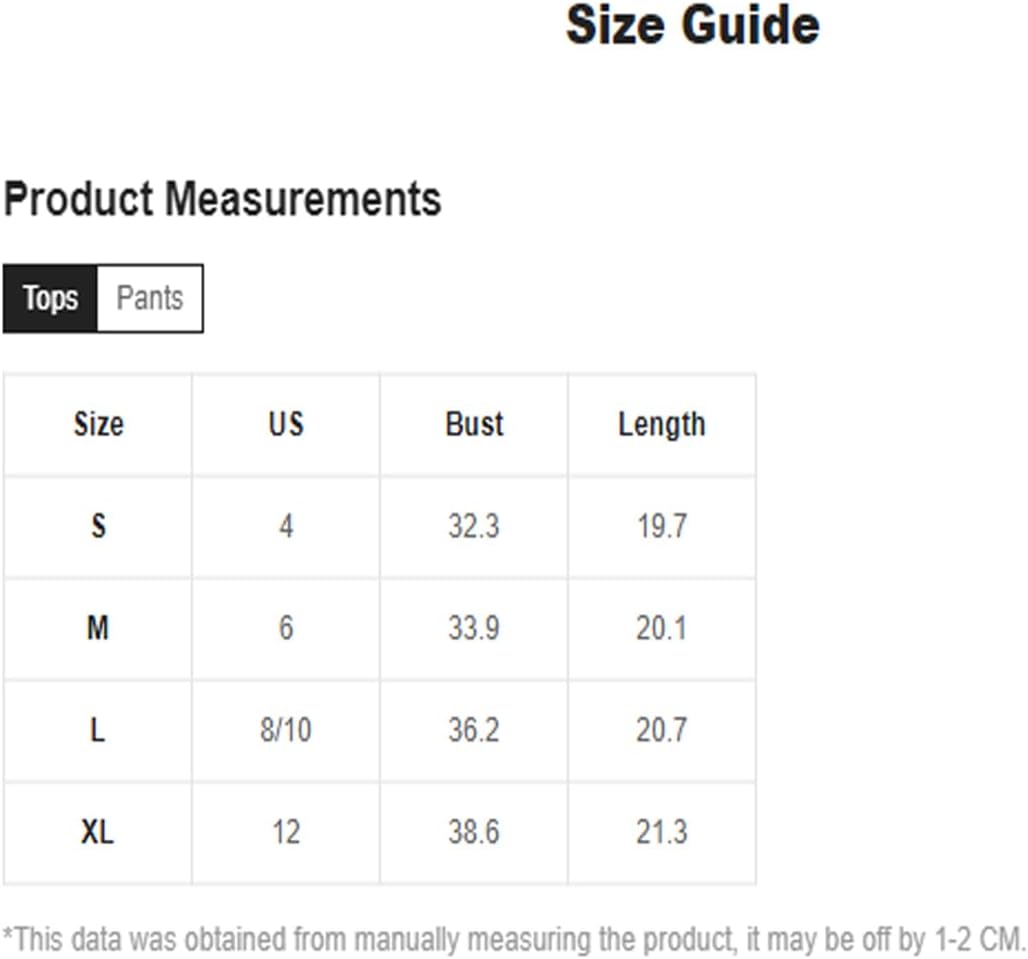Click the Product Measurements heading
Image resolution: width=1028 pixels, height=959 pixels.
tap(222, 199)
